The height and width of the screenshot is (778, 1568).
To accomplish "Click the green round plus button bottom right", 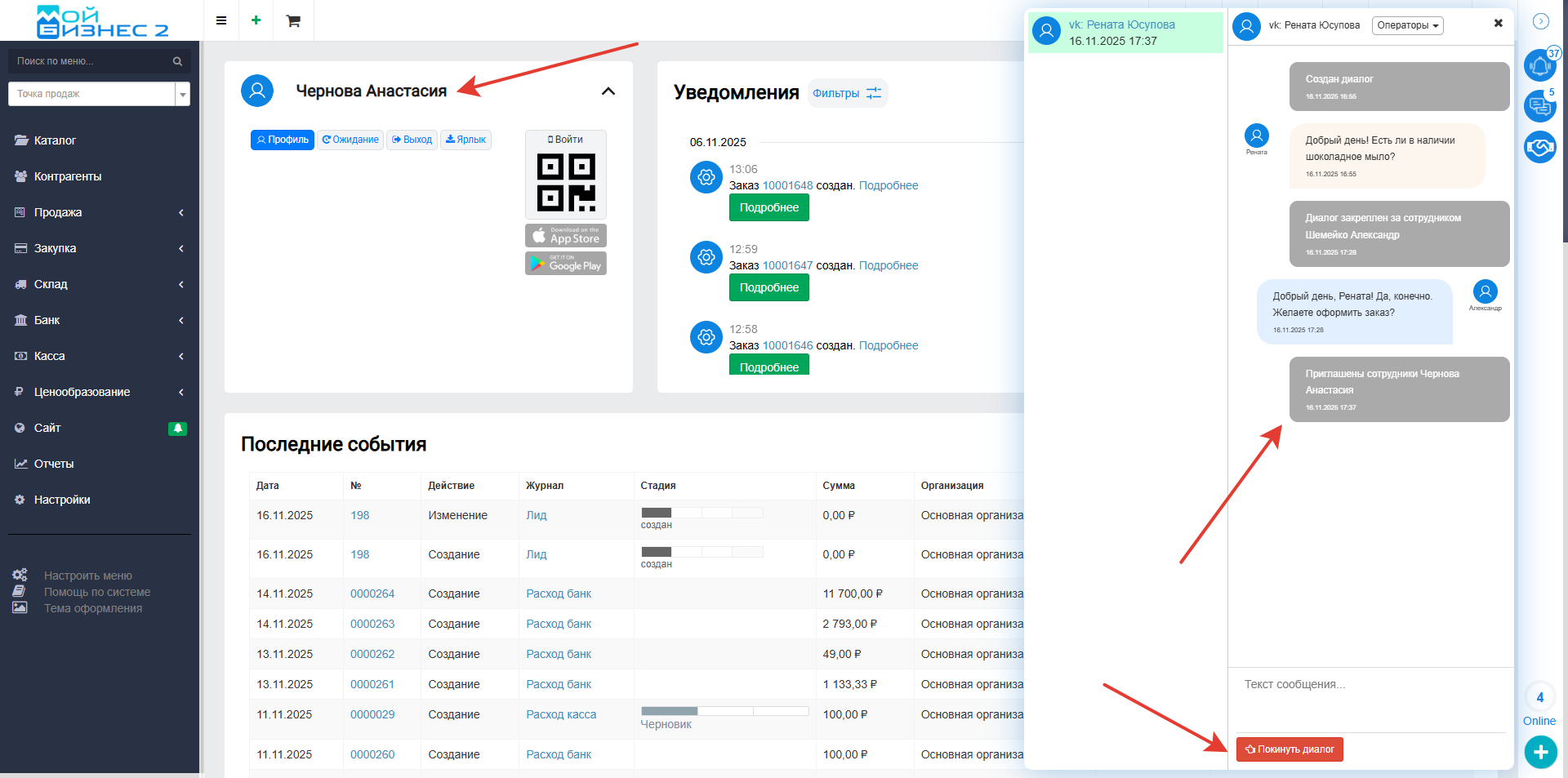I will tap(1540, 752).
